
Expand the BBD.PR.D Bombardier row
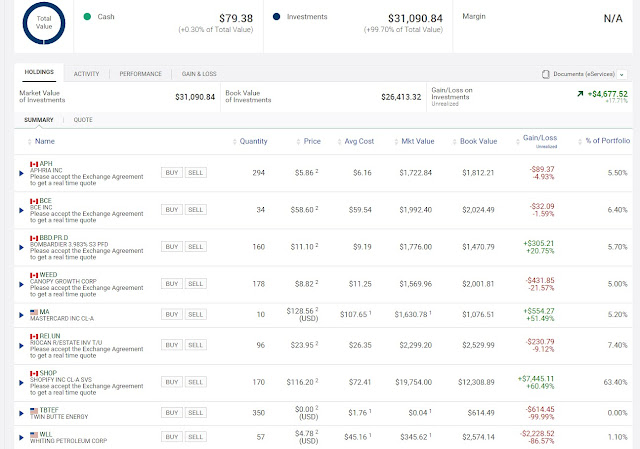[21, 247]
